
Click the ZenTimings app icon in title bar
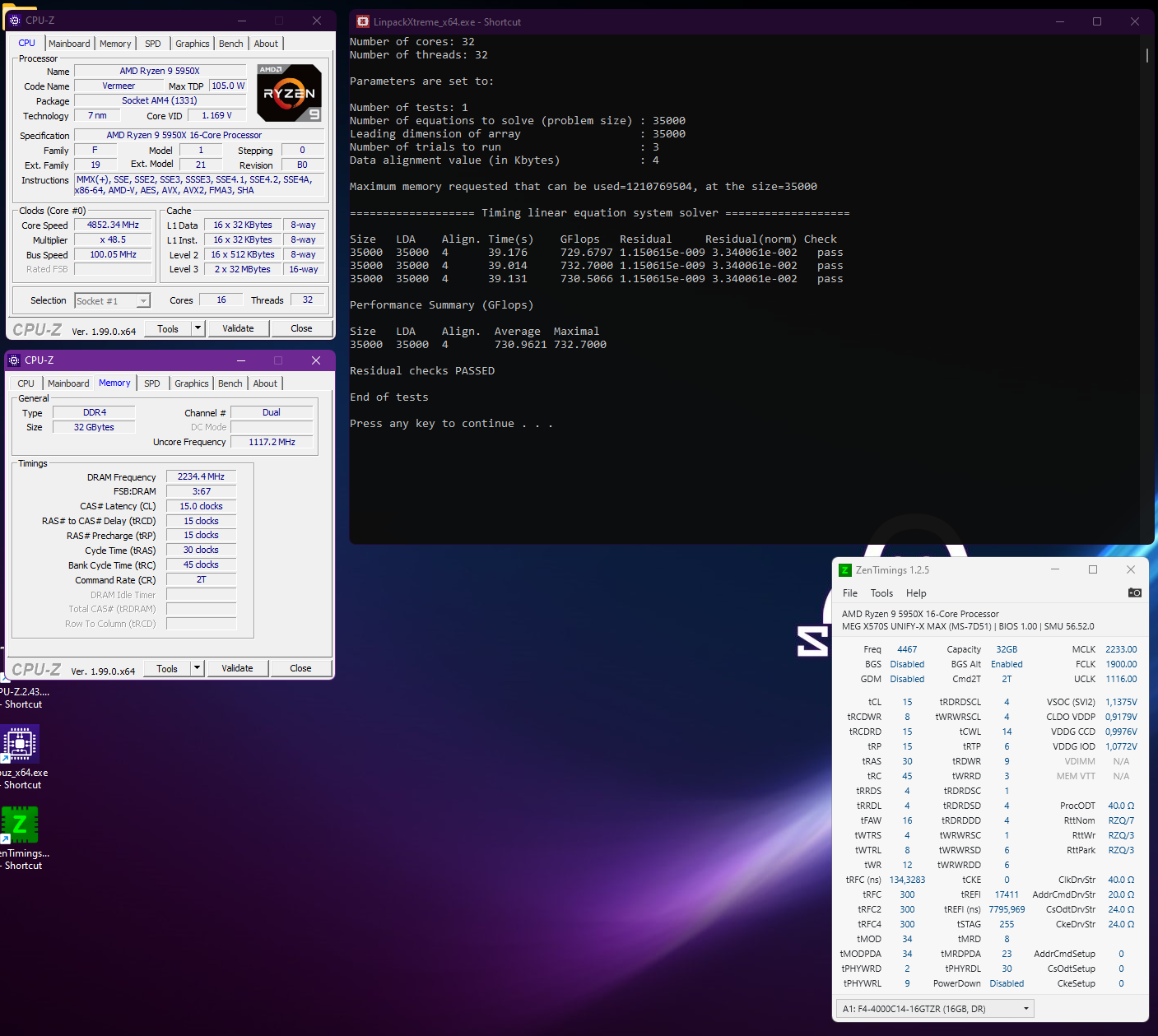coord(844,570)
